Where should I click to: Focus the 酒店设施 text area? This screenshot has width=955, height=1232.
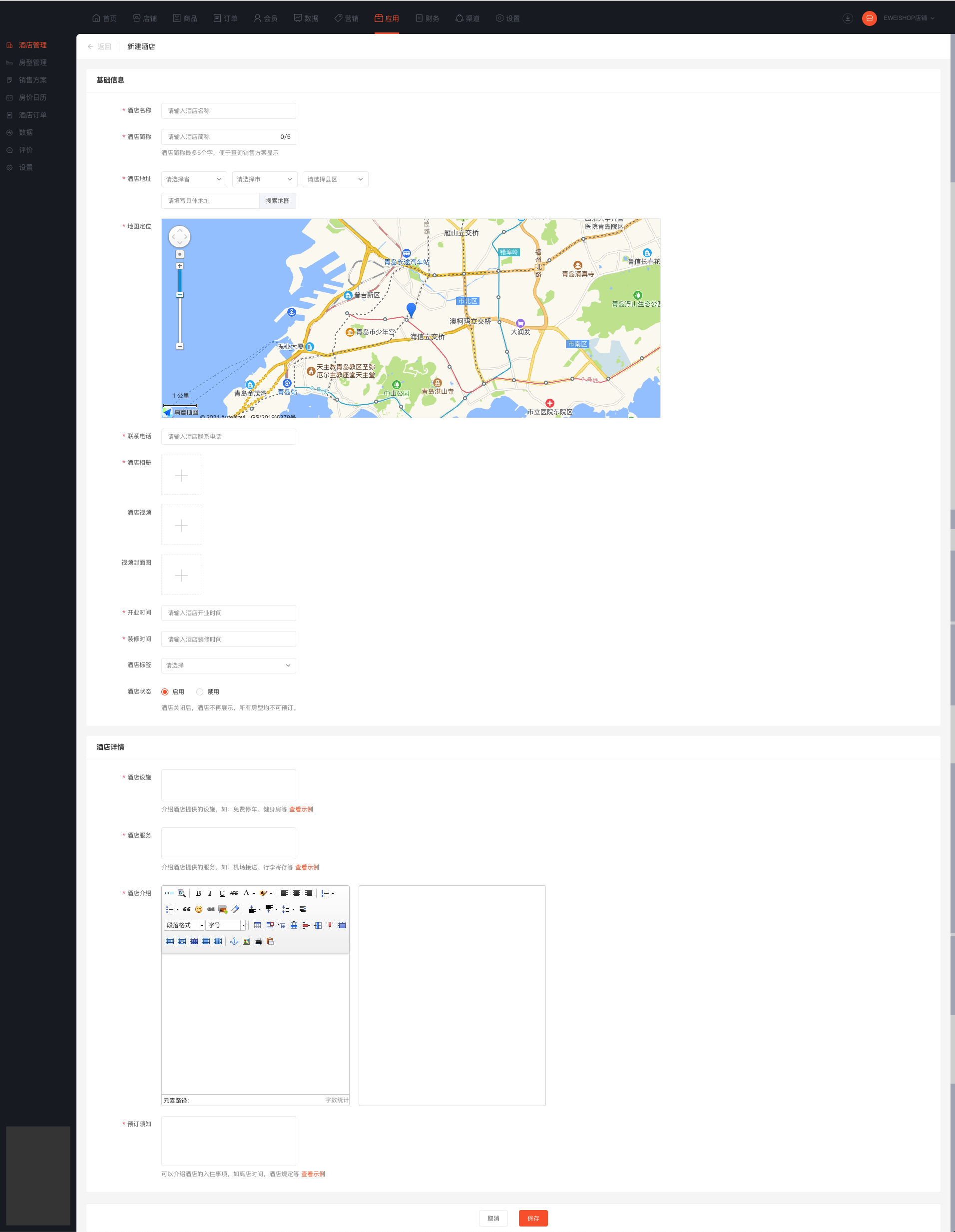coord(228,785)
